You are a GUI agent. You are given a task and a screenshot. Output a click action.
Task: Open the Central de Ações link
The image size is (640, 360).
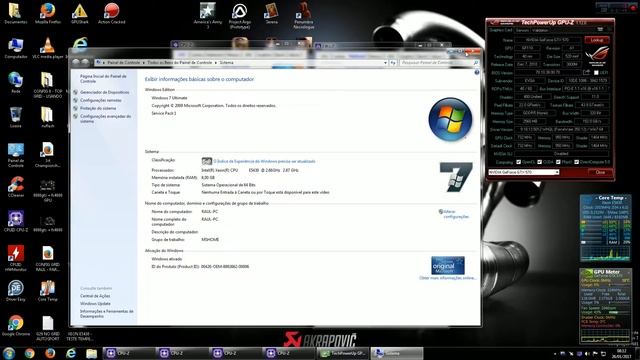pyautogui.click(x=95, y=296)
